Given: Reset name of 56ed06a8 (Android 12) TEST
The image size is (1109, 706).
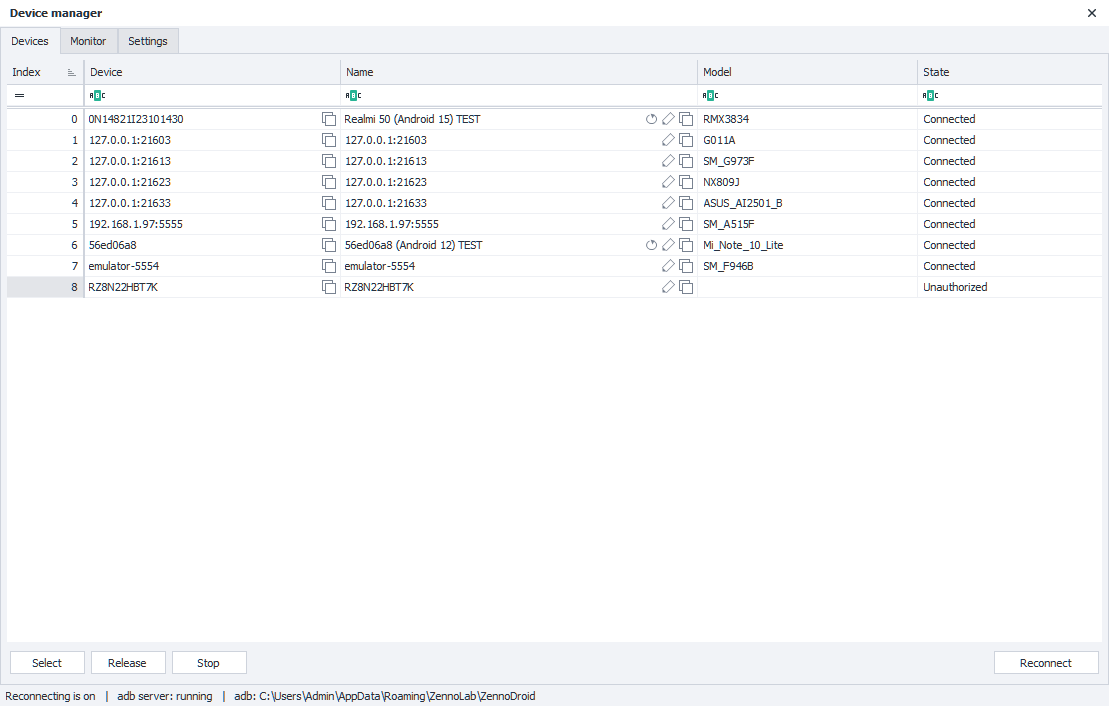Looking at the screenshot, I should click(651, 245).
